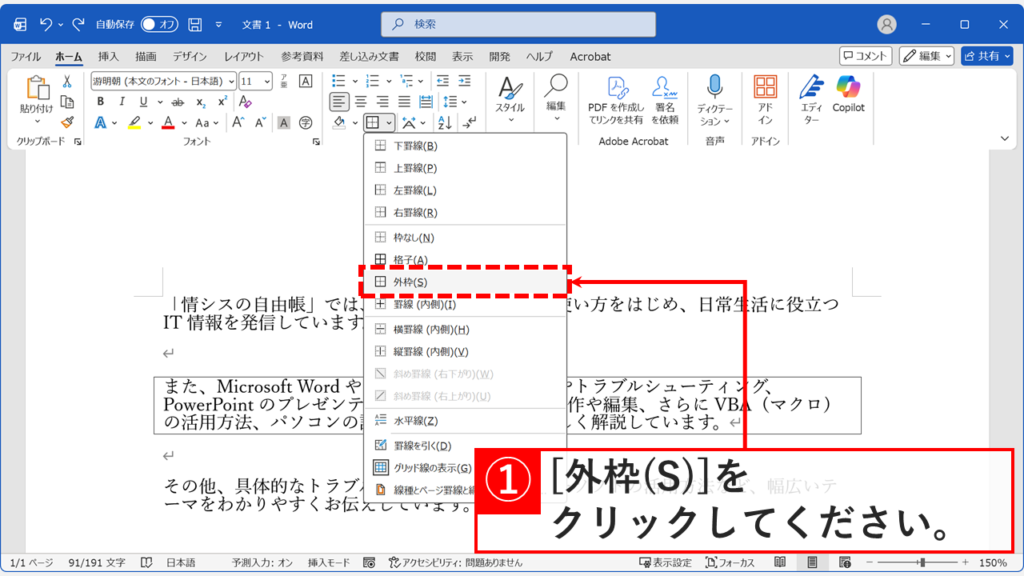The image size is (1024, 576).
Task: Click the red font color swatch
Action: click(168, 123)
